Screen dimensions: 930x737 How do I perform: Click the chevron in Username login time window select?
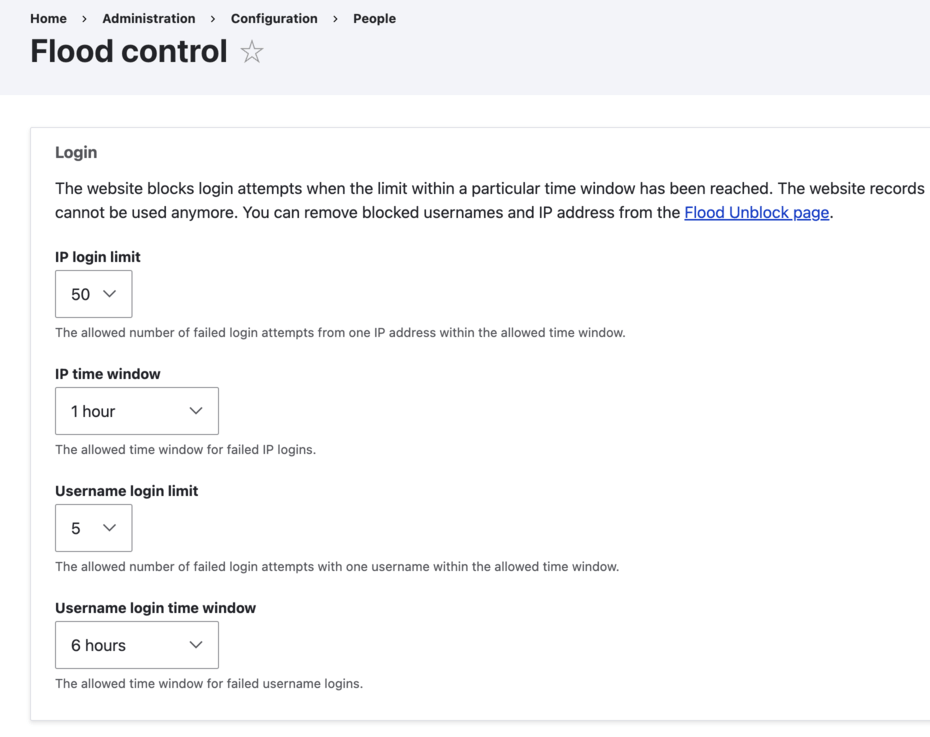[196, 645]
